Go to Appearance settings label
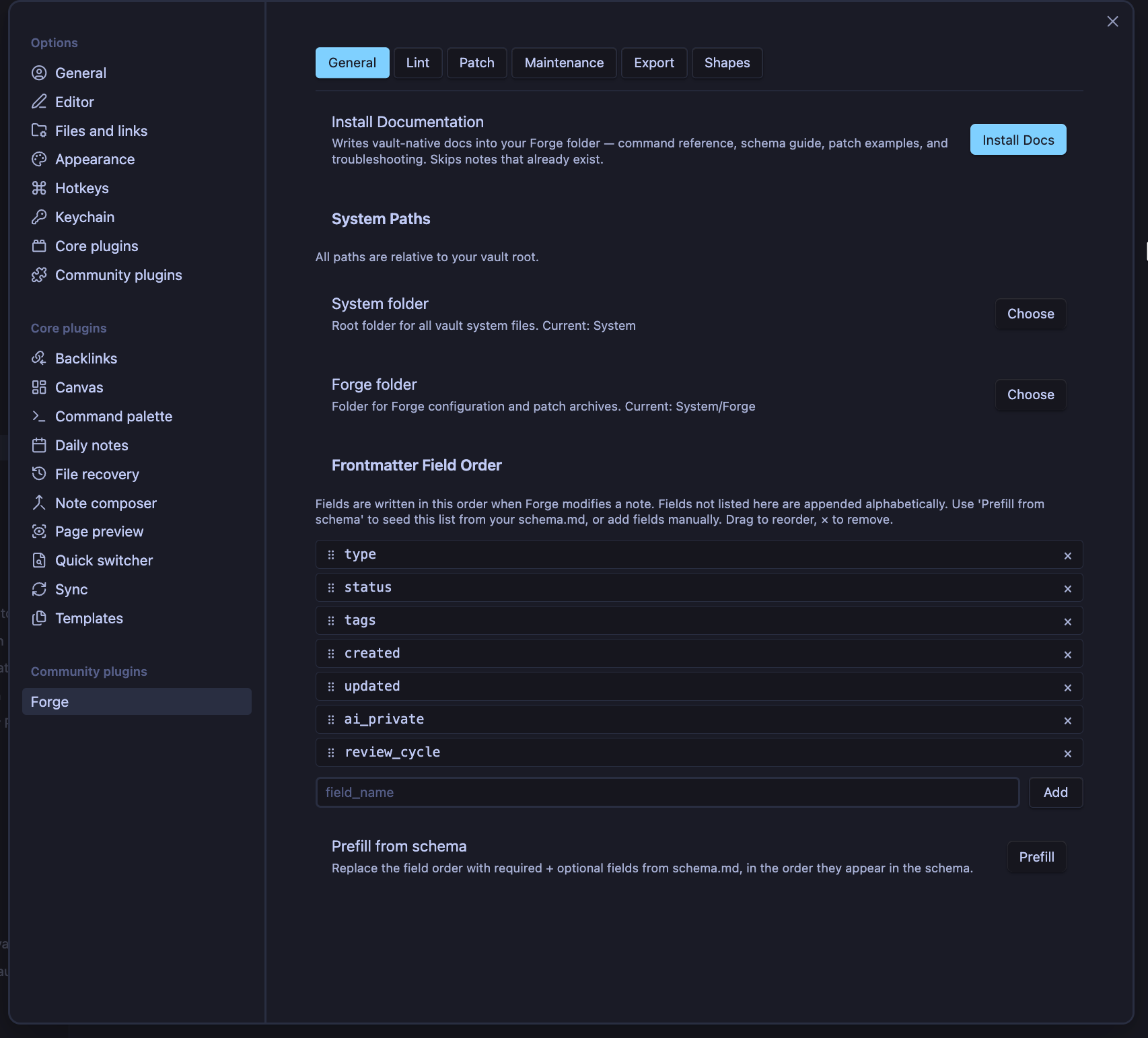The width and height of the screenshot is (1148, 1038). 95,159
